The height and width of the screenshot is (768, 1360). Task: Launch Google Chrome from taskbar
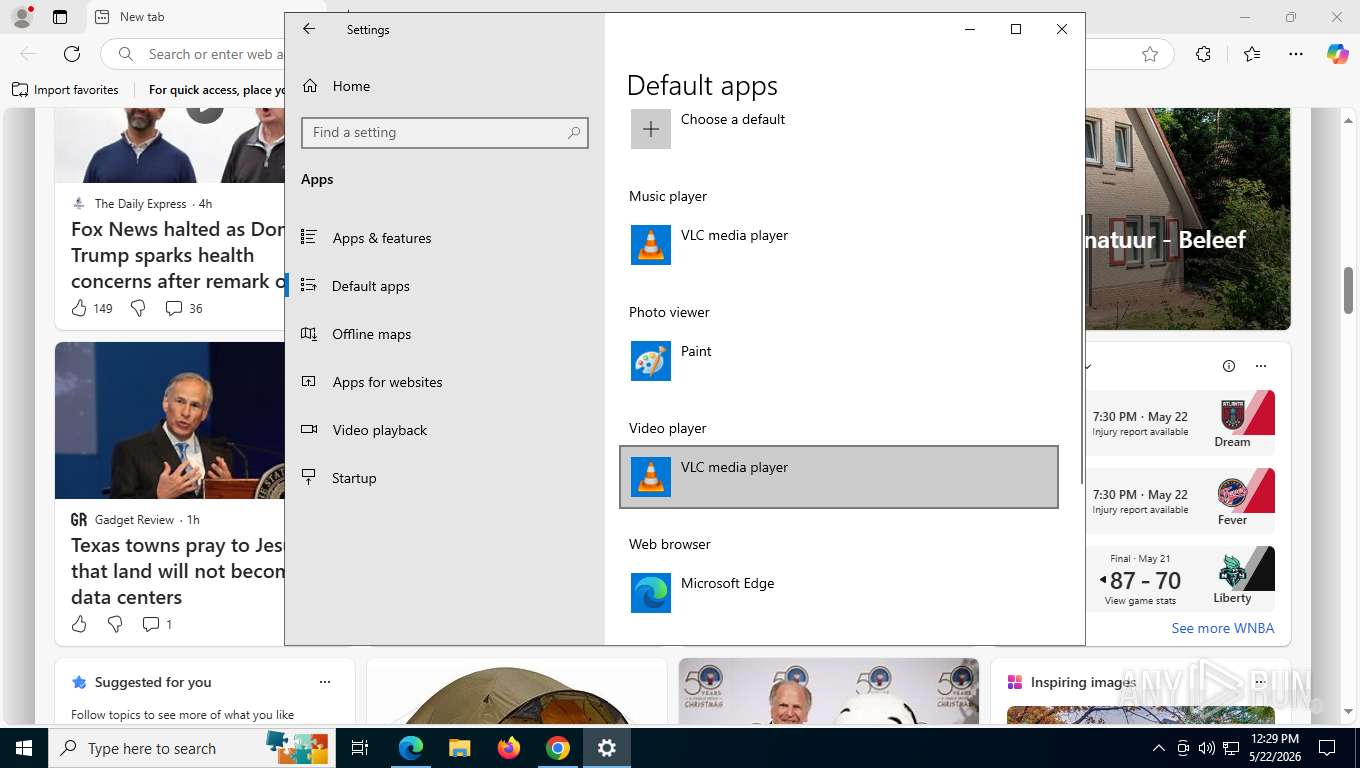click(558, 748)
